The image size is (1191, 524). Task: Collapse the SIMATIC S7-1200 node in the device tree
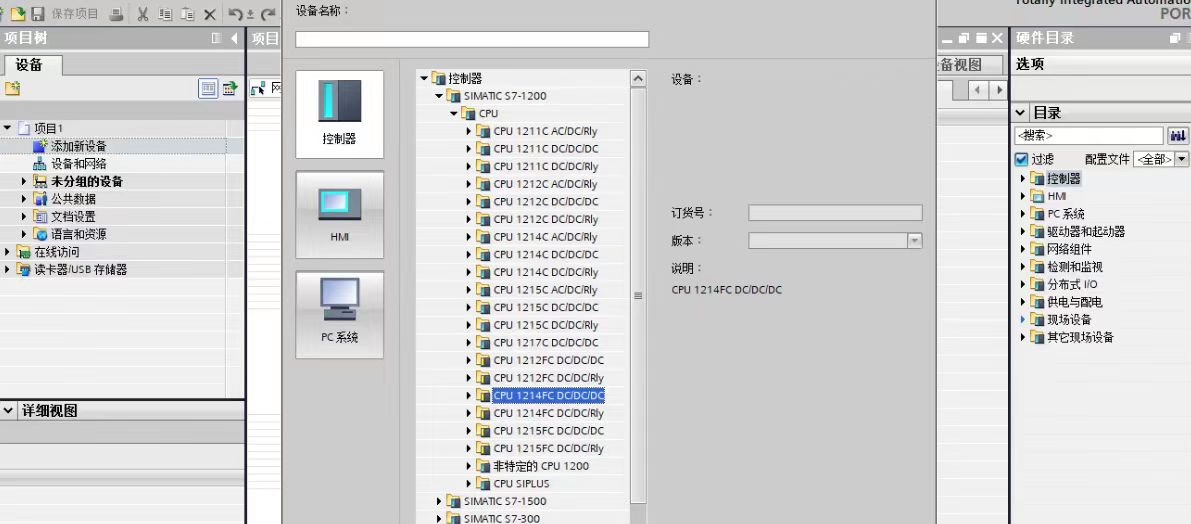[x=439, y=96]
